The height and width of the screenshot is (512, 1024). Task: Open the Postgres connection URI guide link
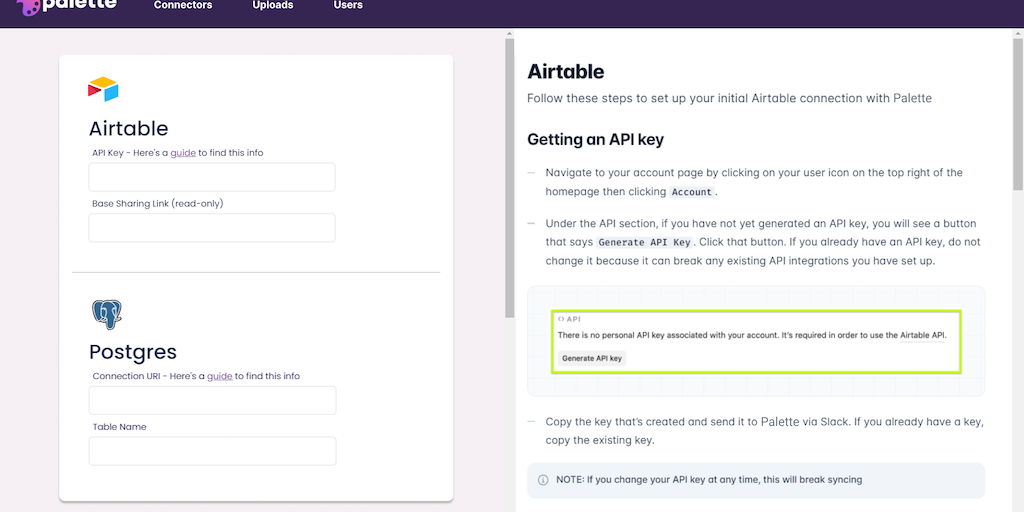(x=219, y=376)
